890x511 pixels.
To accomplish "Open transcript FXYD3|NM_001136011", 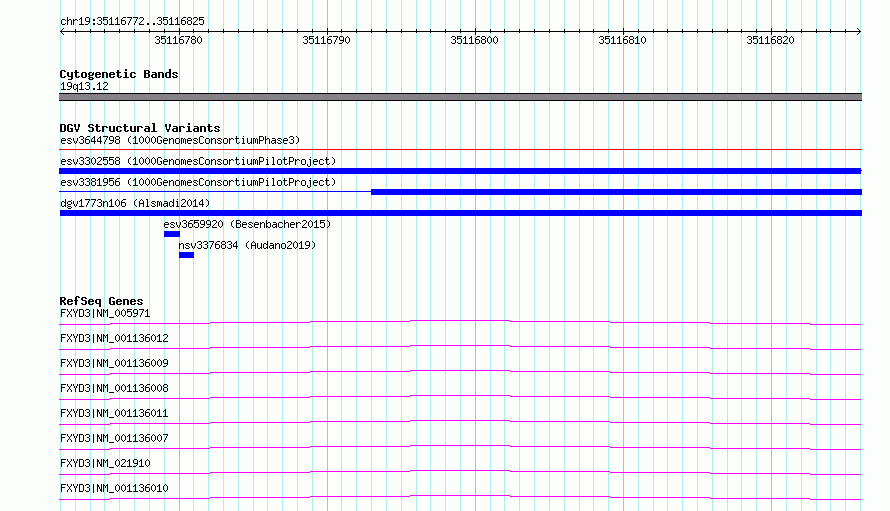I will 114,413.
